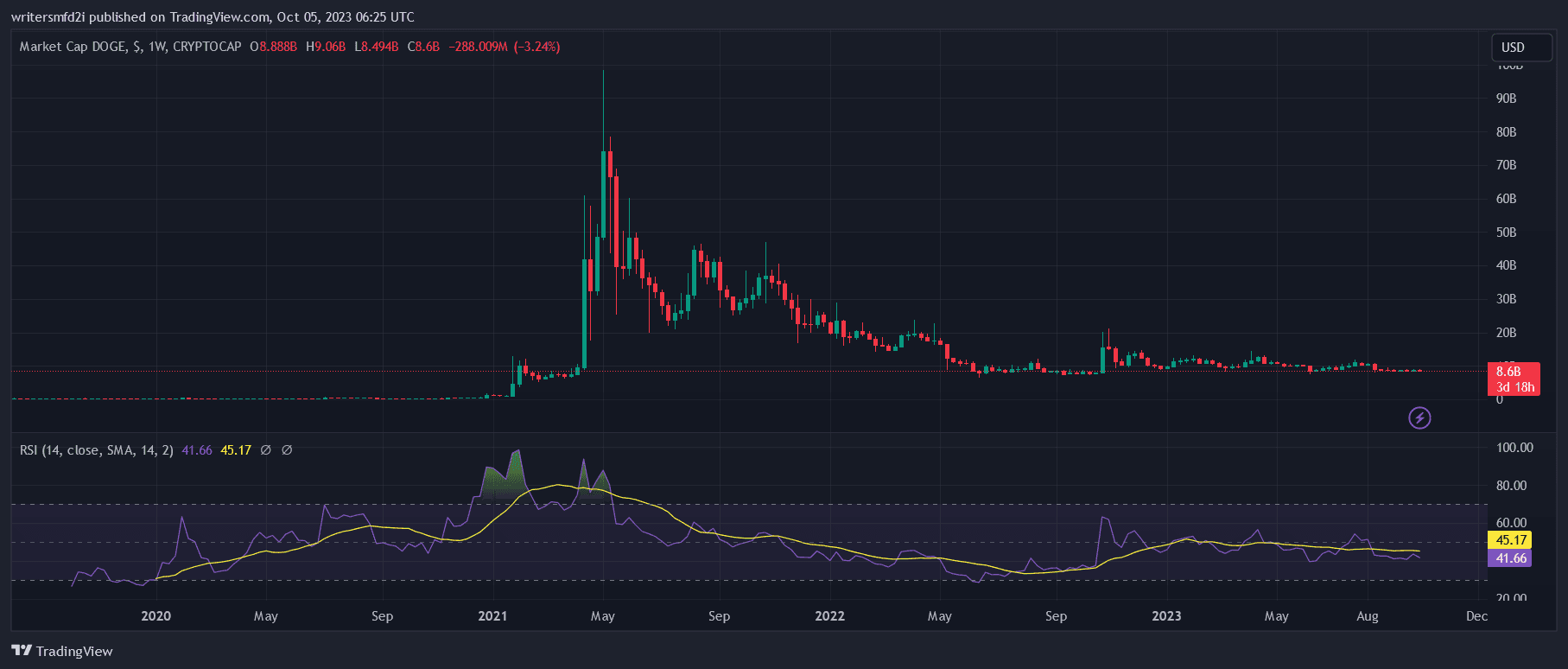
Task: Click the TradingView wordmark text
Action: (74, 652)
